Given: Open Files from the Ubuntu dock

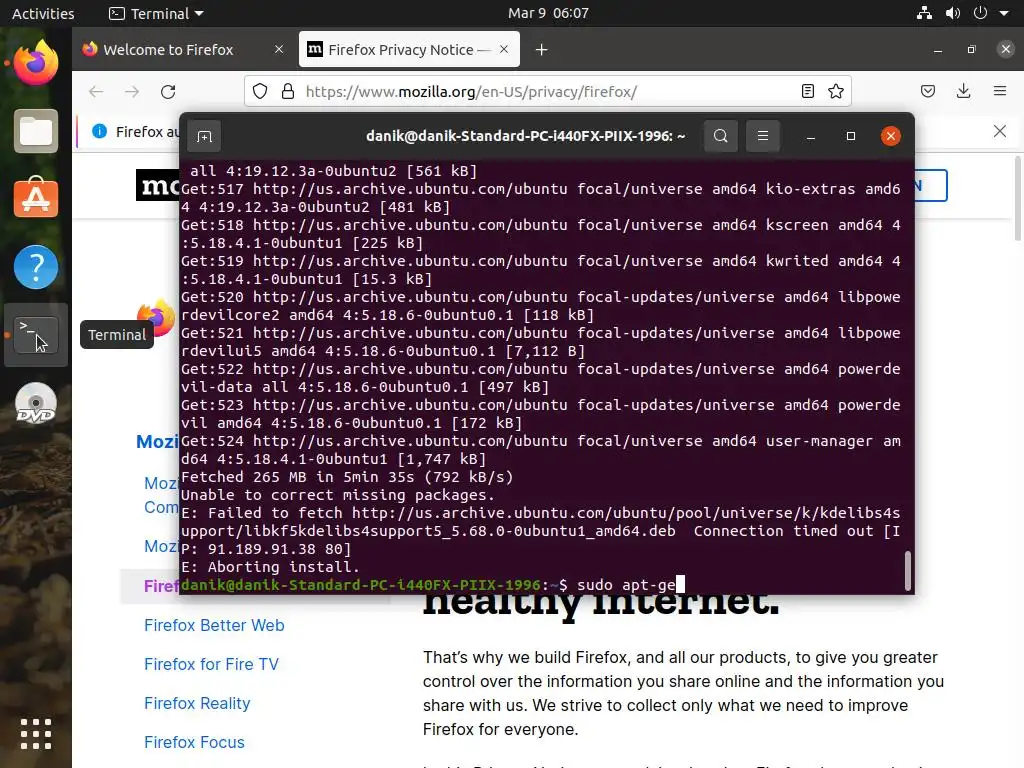Looking at the screenshot, I should pyautogui.click(x=36, y=131).
